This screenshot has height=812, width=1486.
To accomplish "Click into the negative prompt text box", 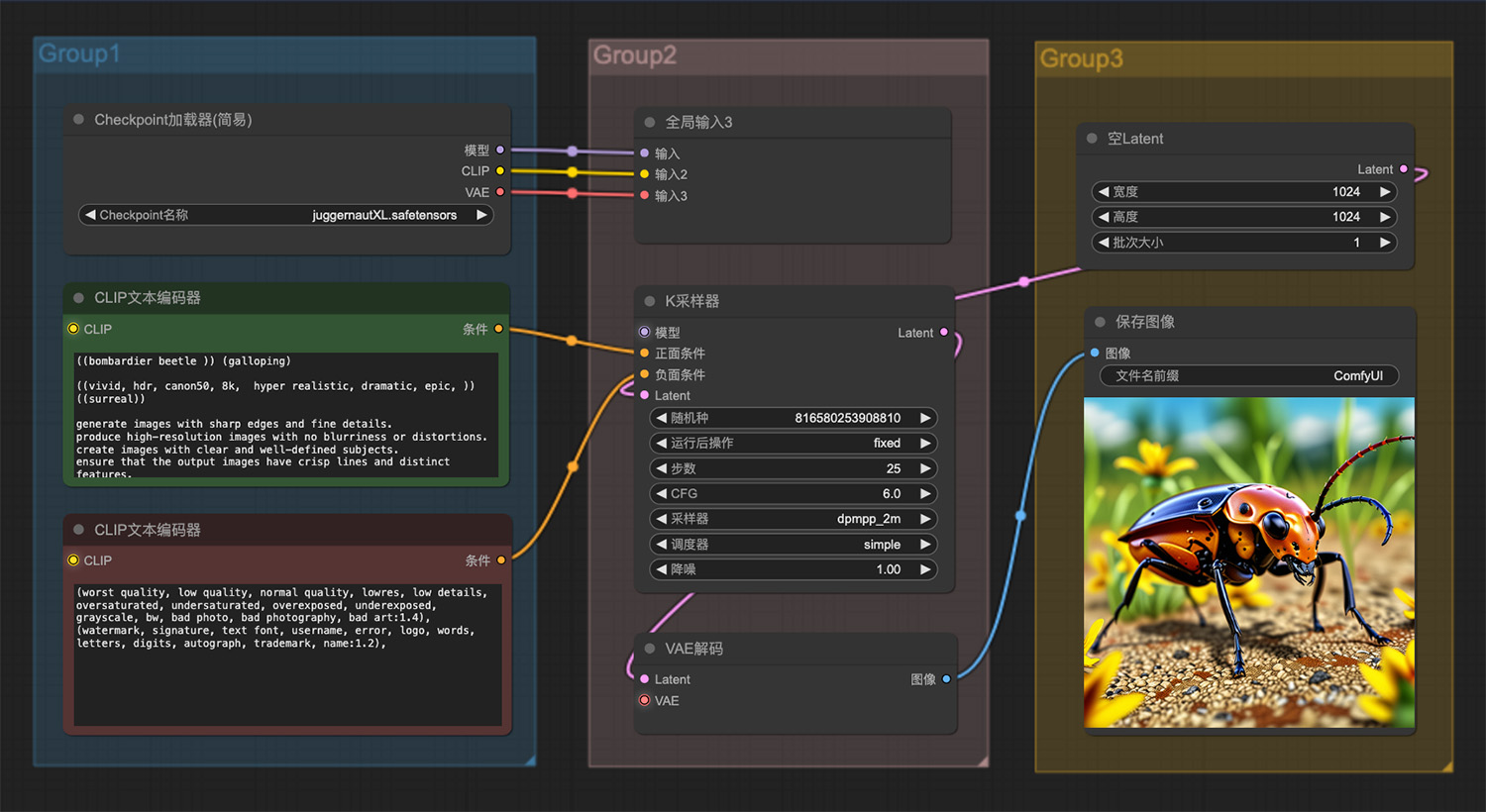I will [x=286, y=655].
